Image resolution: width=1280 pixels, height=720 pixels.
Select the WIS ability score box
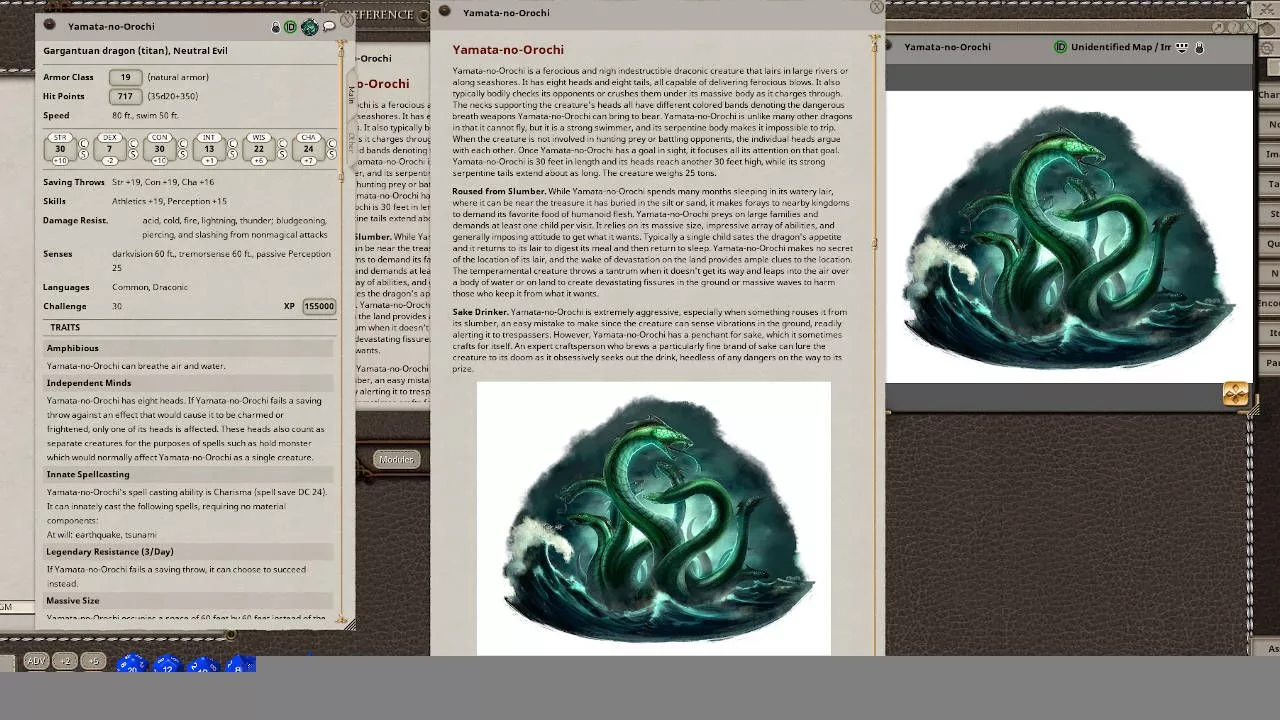click(258, 148)
